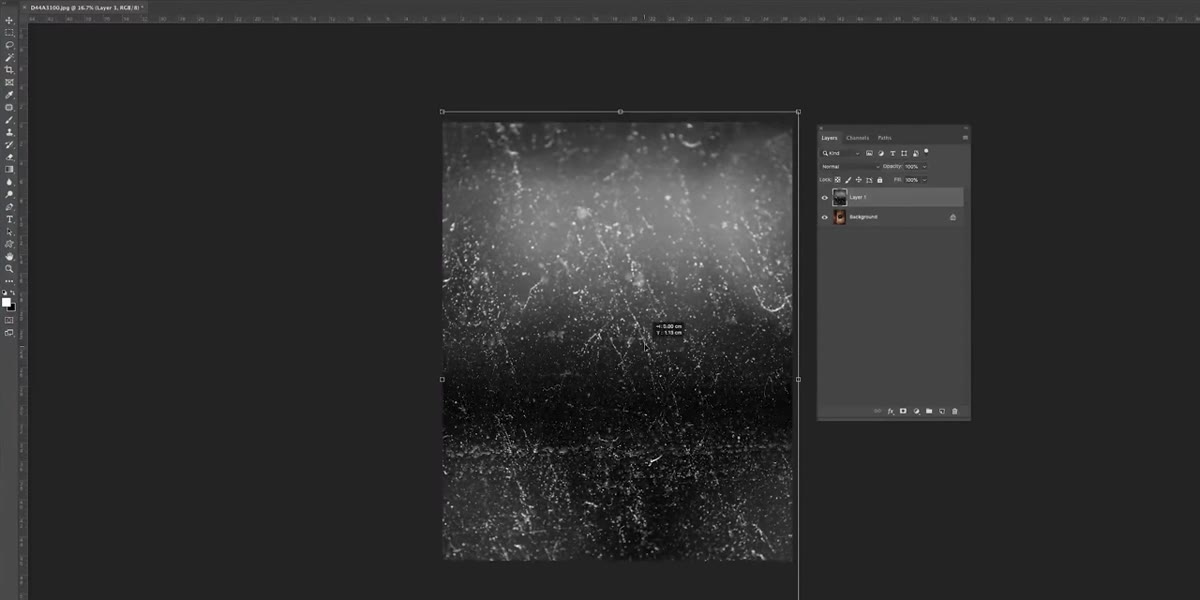
Task: Toggle the pixel layer filter
Action: click(869, 153)
